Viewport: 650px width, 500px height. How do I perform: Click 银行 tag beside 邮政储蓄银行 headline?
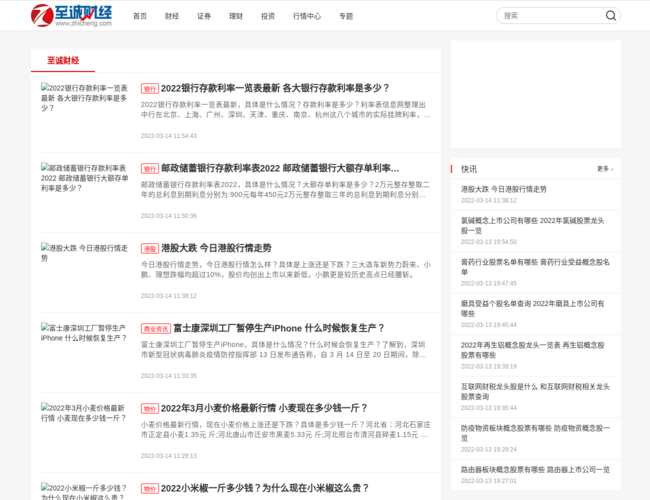[x=150, y=169]
